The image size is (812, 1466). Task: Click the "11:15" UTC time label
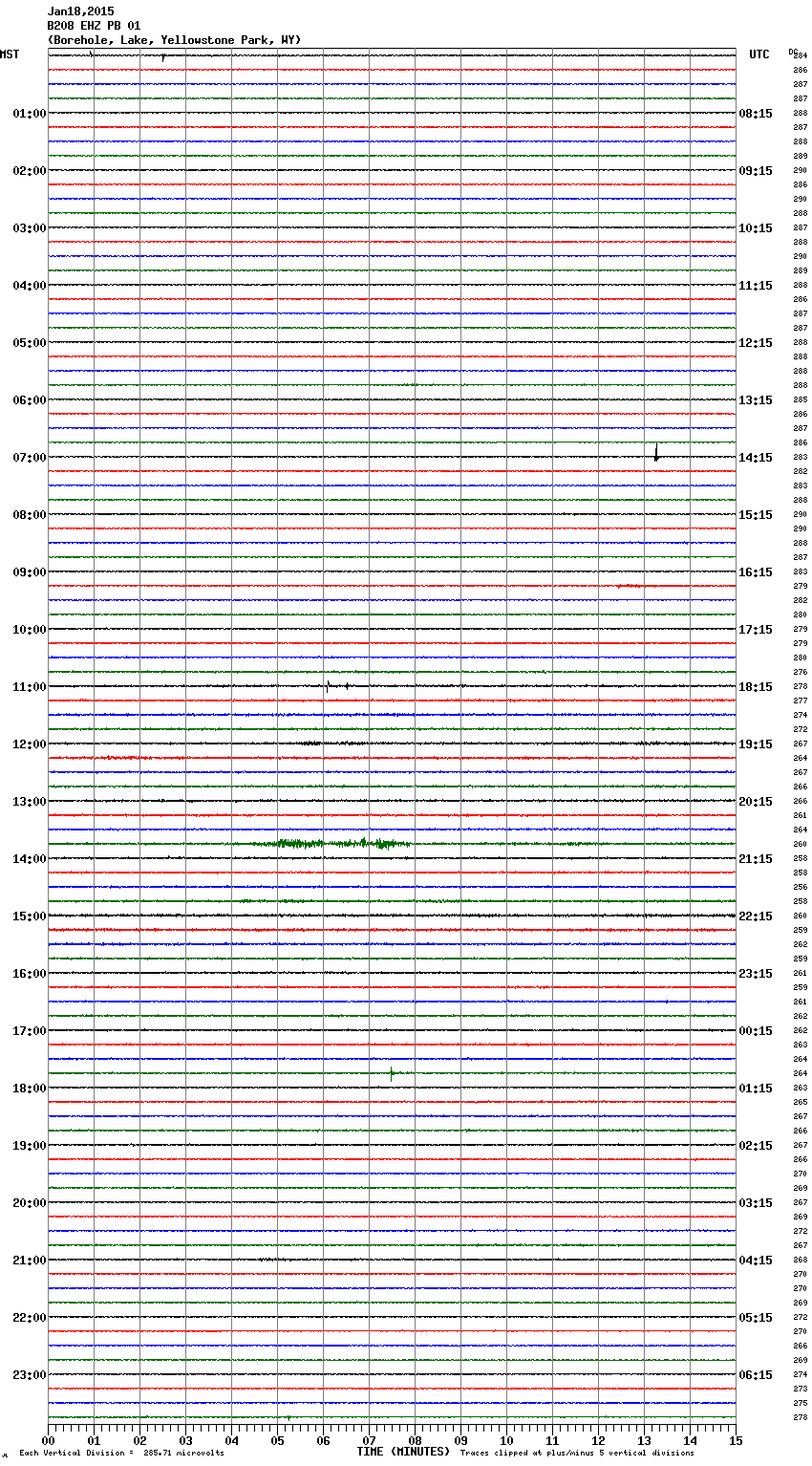click(756, 286)
